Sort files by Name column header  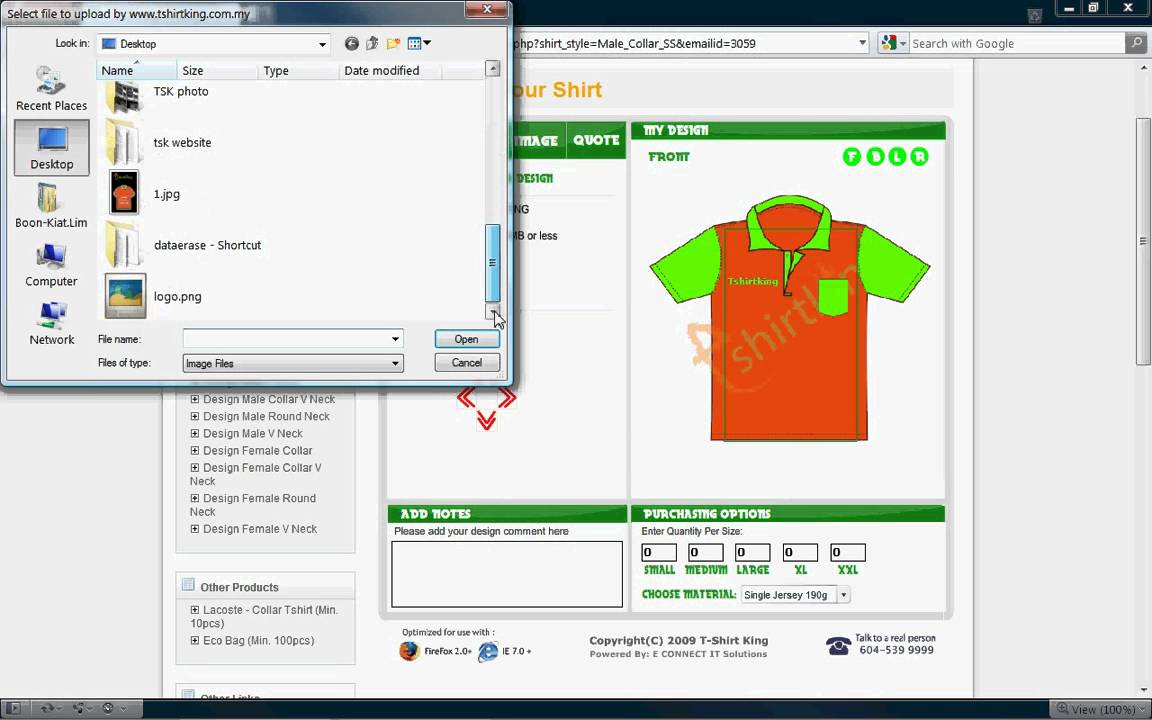(137, 71)
